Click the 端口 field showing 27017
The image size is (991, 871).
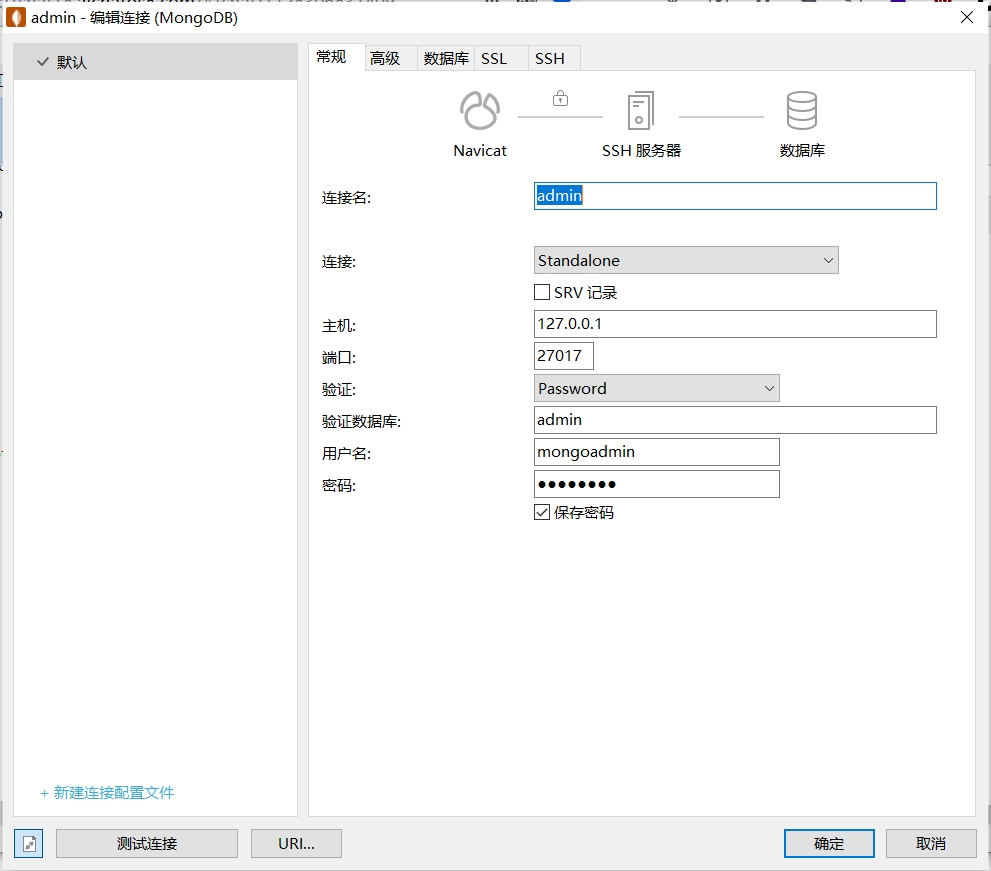point(564,356)
